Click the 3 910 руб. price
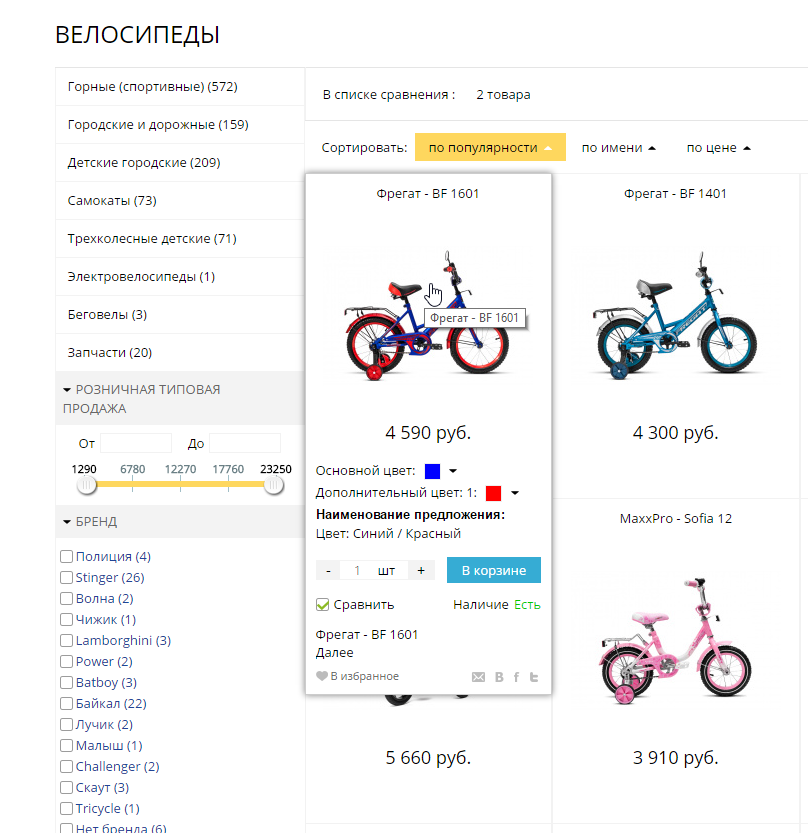Image resolution: width=808 pixels, height=833 pixels. click(675, 757)
